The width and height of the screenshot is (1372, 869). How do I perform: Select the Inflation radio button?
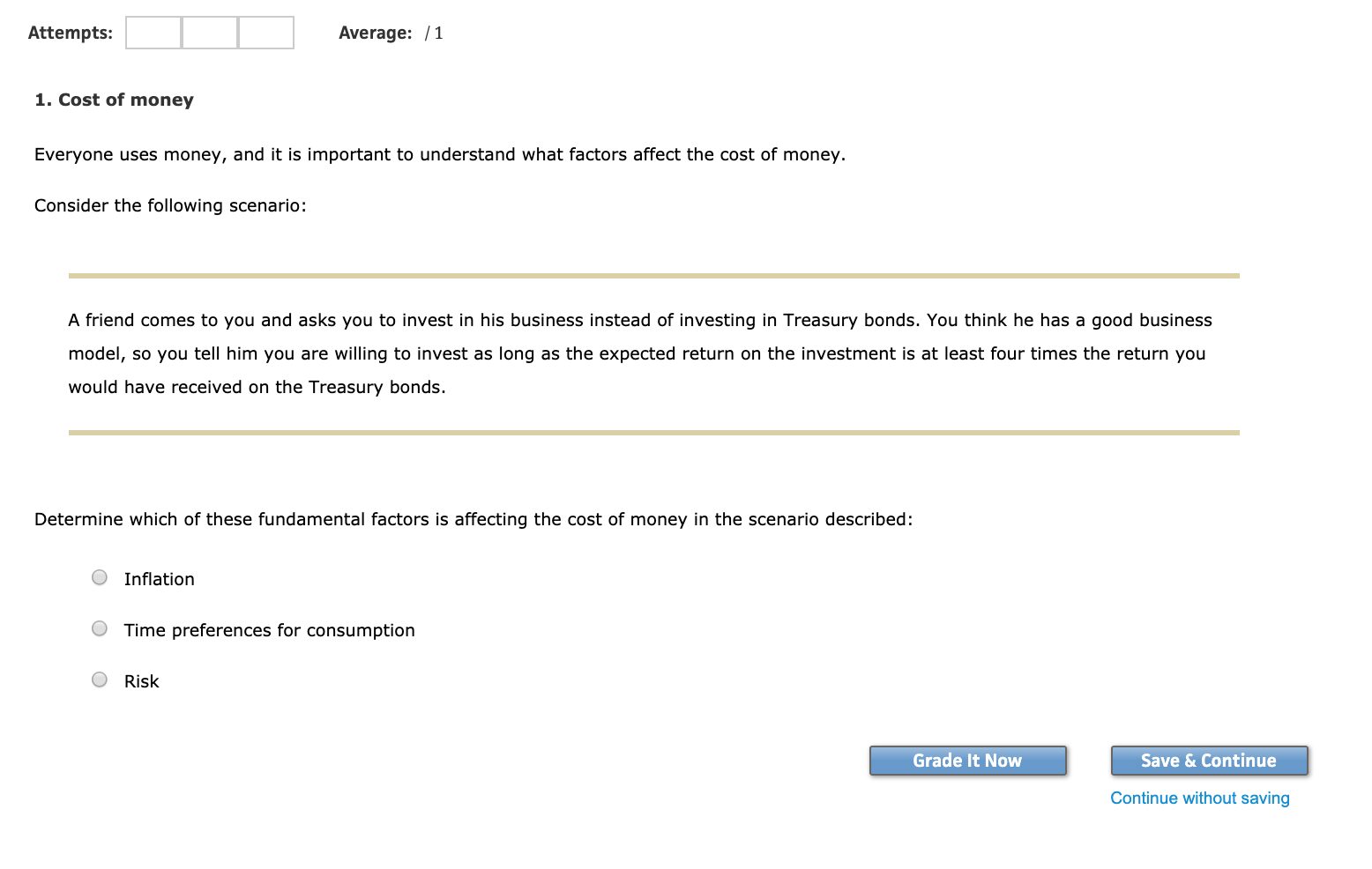[99, 577]
